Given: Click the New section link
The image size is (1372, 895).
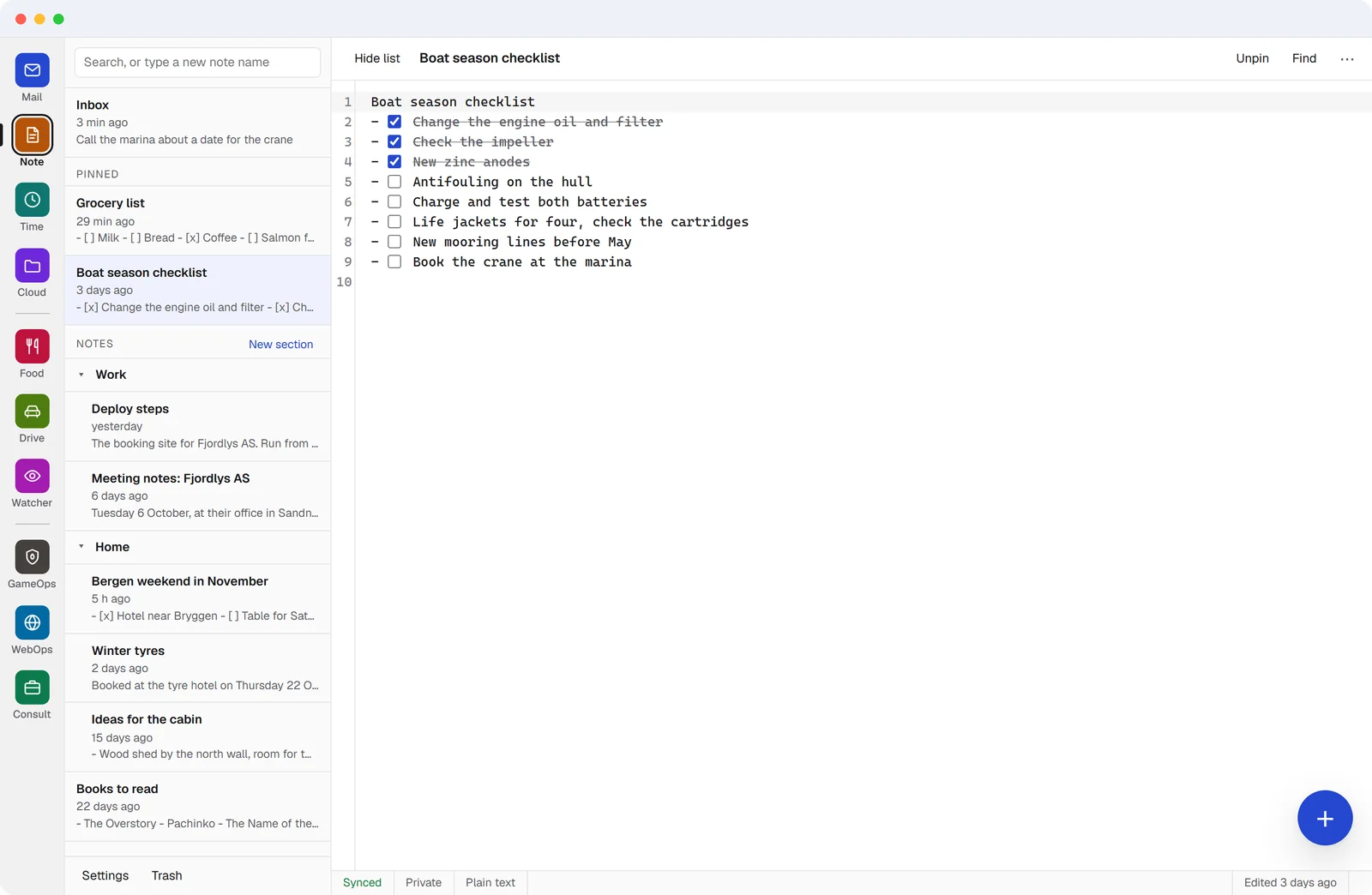Looking at the screenshot, I should 280,344.
